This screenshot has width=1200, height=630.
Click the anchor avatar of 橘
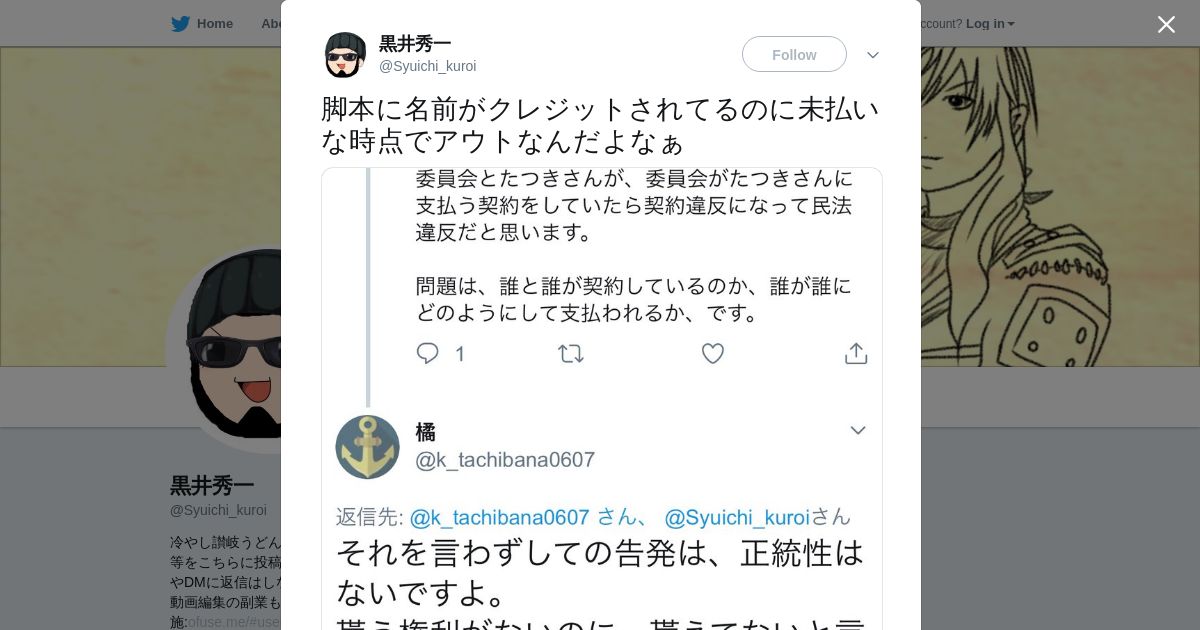pyautogui.click(x=367, y=447)
